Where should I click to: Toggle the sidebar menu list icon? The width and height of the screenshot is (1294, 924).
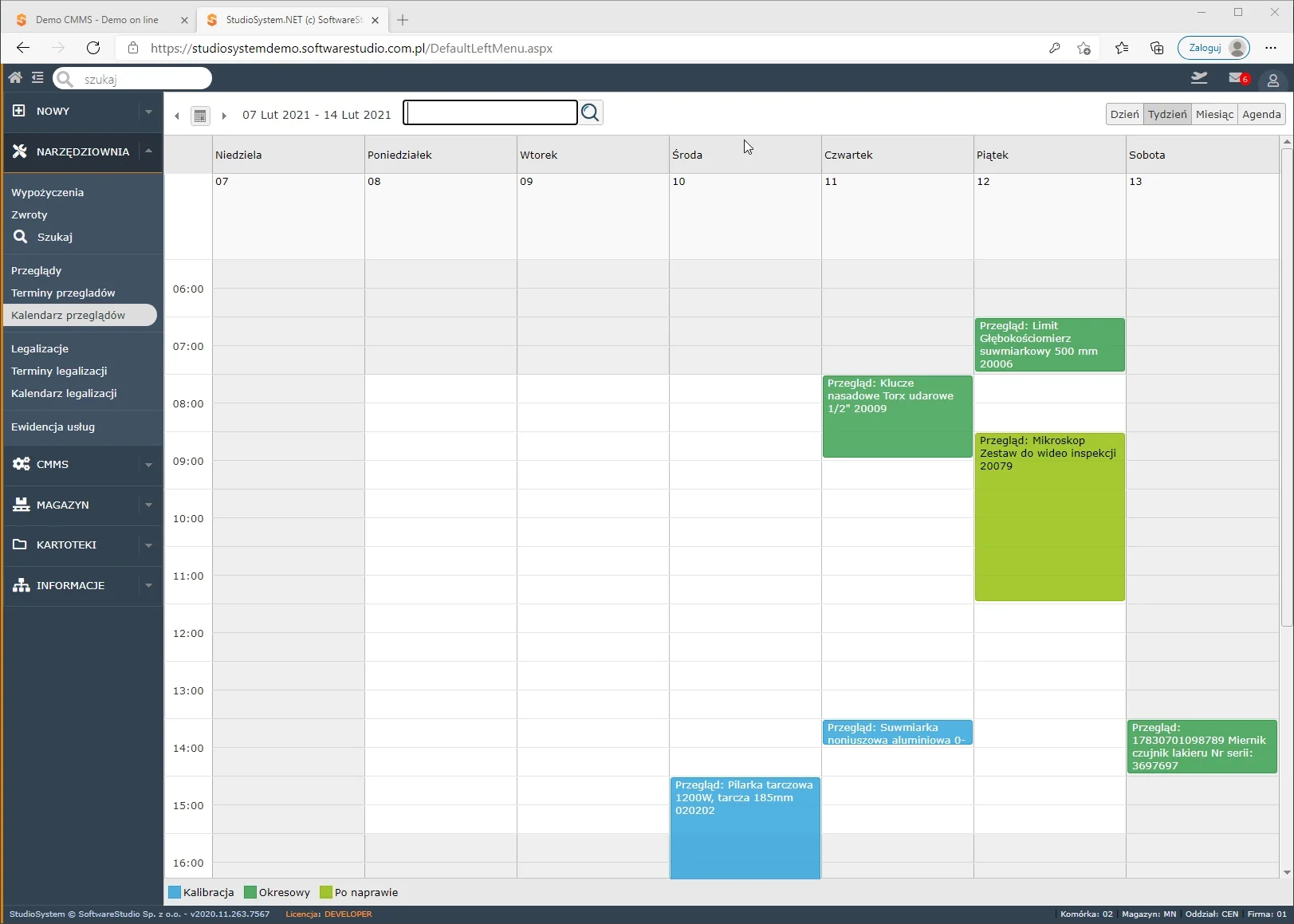coord(37,78)
